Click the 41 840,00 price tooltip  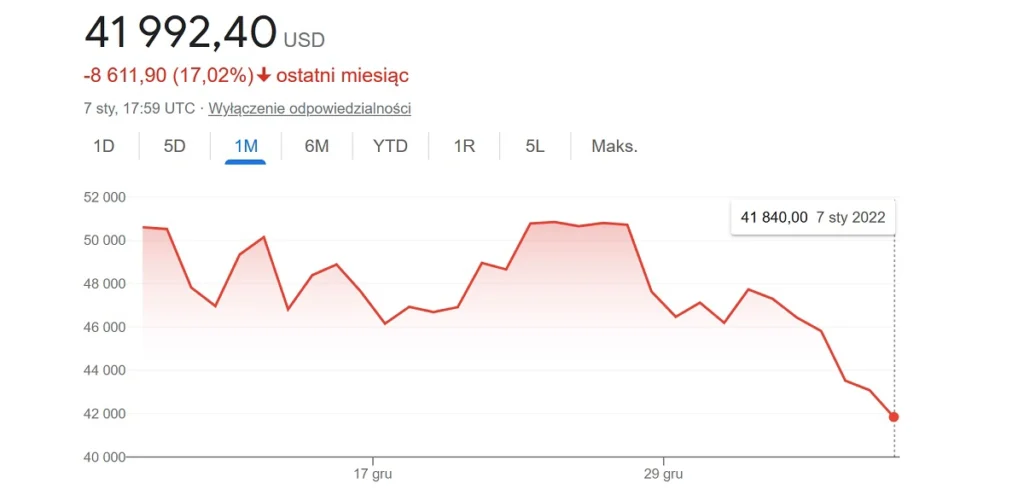pos(812,217)
